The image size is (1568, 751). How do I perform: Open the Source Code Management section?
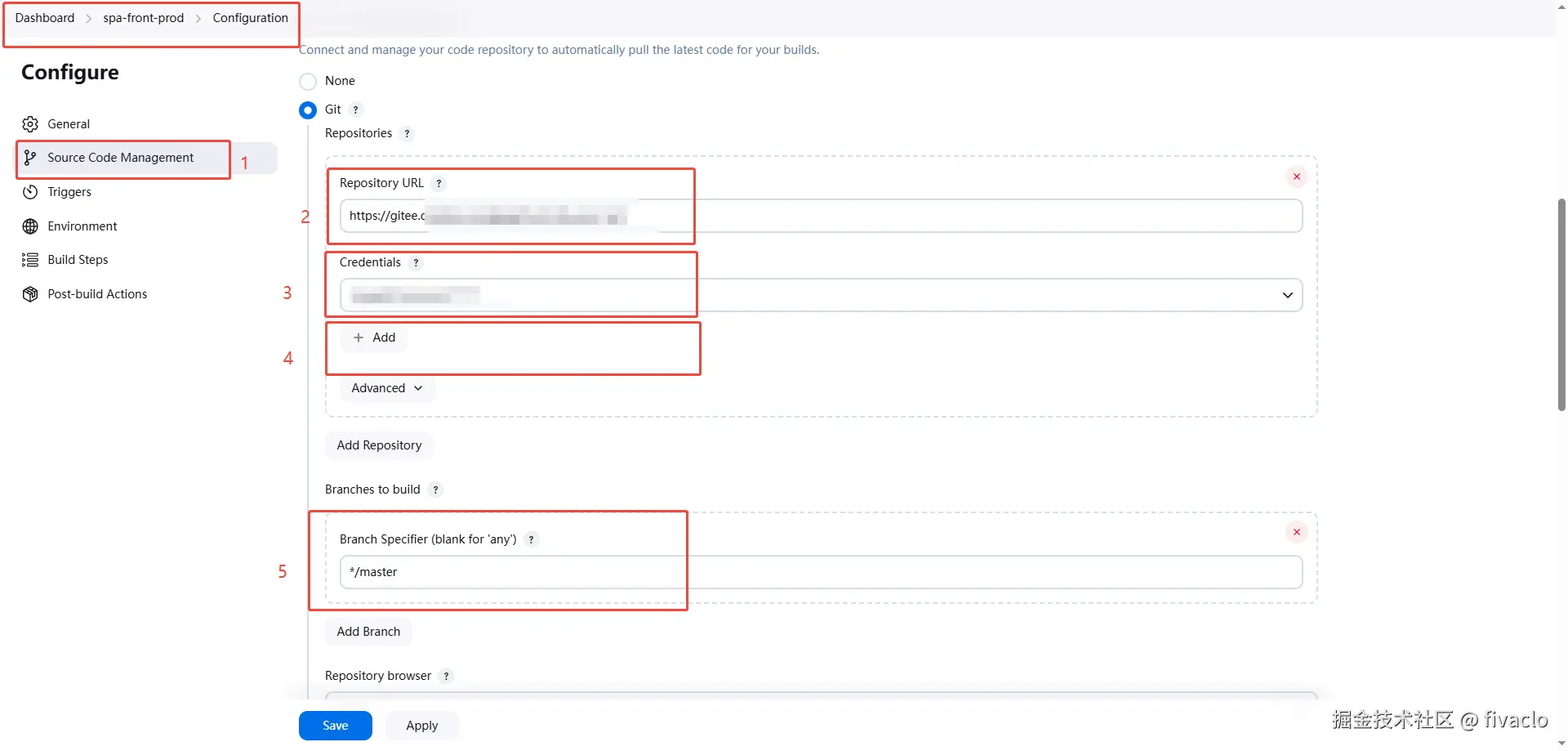[147, 158]
